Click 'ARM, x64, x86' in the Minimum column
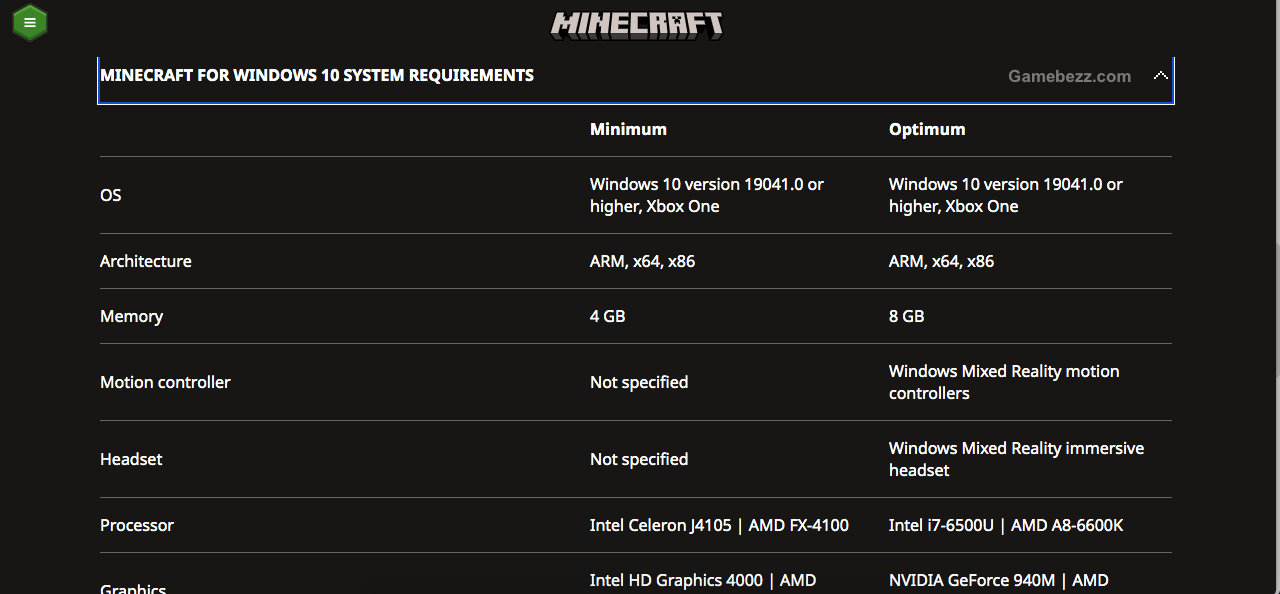The width and height of the screenshot is (1280, 594). pos(642,261)
